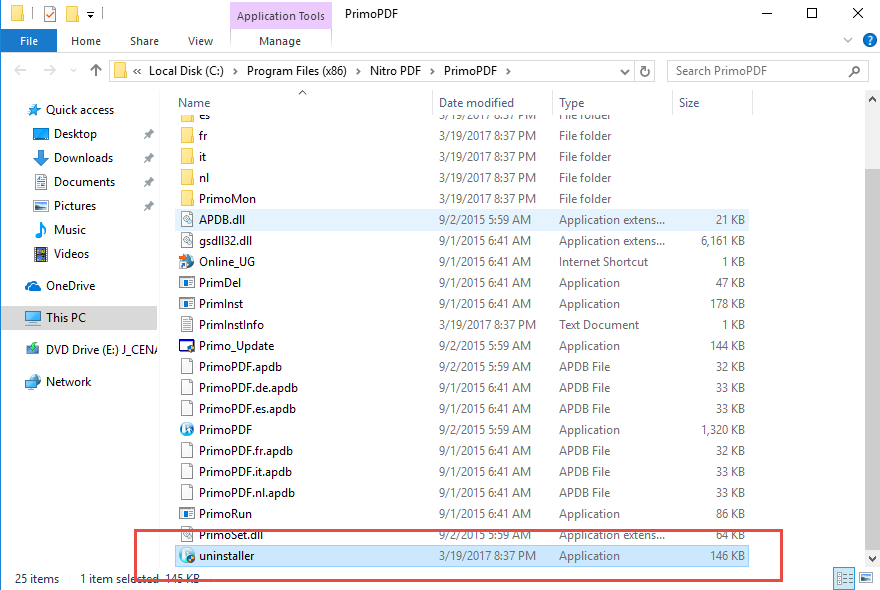The height and width of the screenshot is (590, 880).
Task: Open the Manage ribbon tab
Action: coord(280,41)
